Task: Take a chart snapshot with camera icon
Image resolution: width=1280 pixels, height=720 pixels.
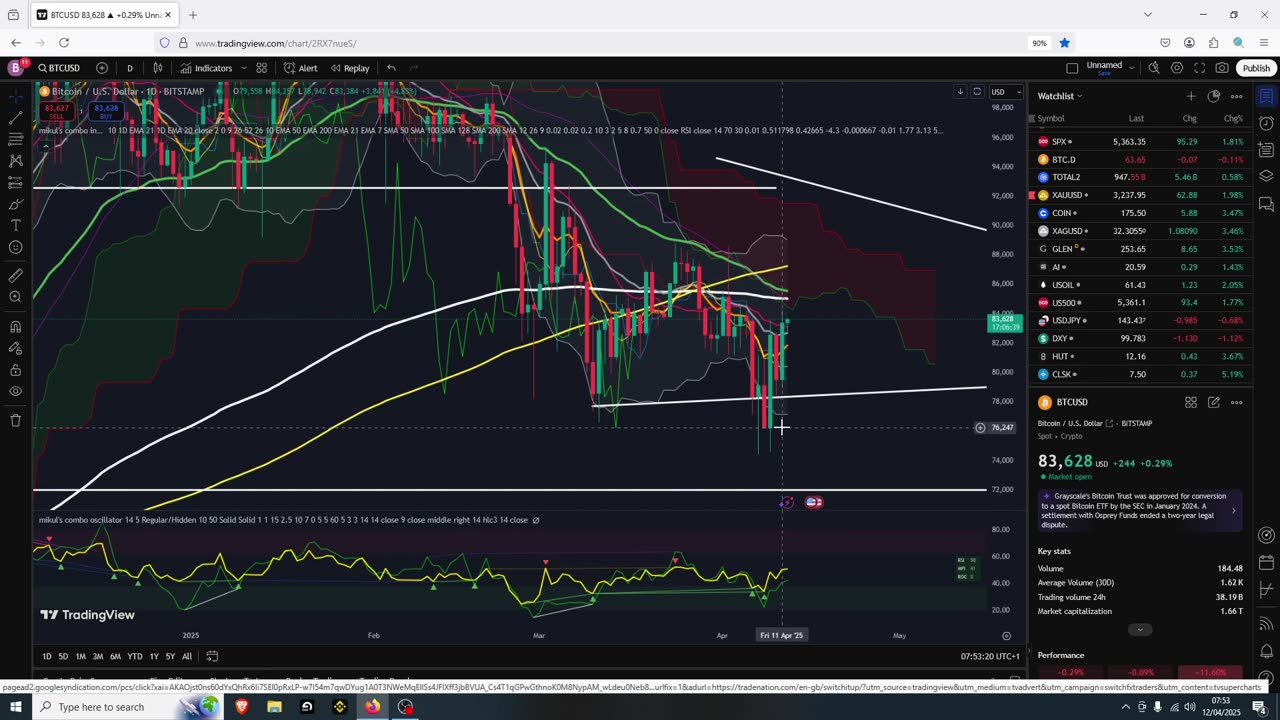Action: pyautogui.click(x=1222, y=68)
